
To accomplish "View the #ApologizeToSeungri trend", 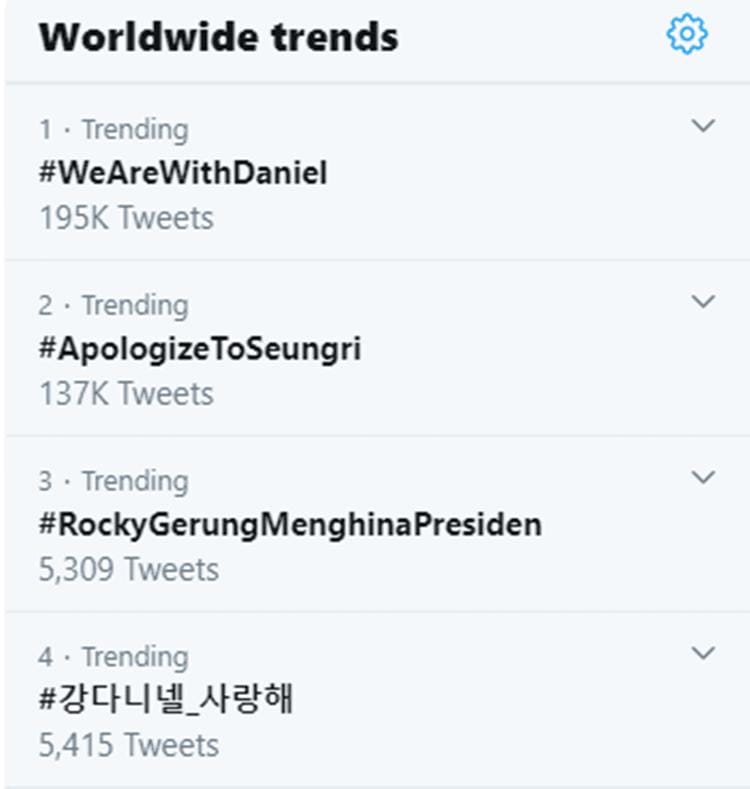I will coord(200,349).
